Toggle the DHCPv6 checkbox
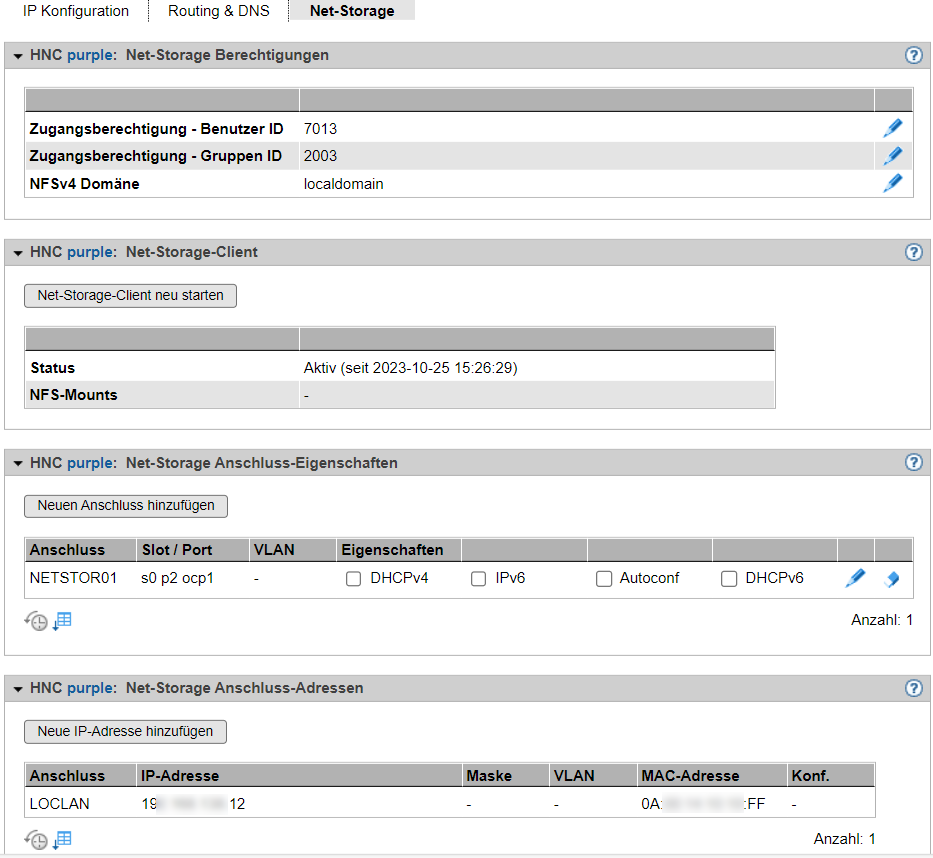This screenshot has height=858, width=933. coord(729,579)
